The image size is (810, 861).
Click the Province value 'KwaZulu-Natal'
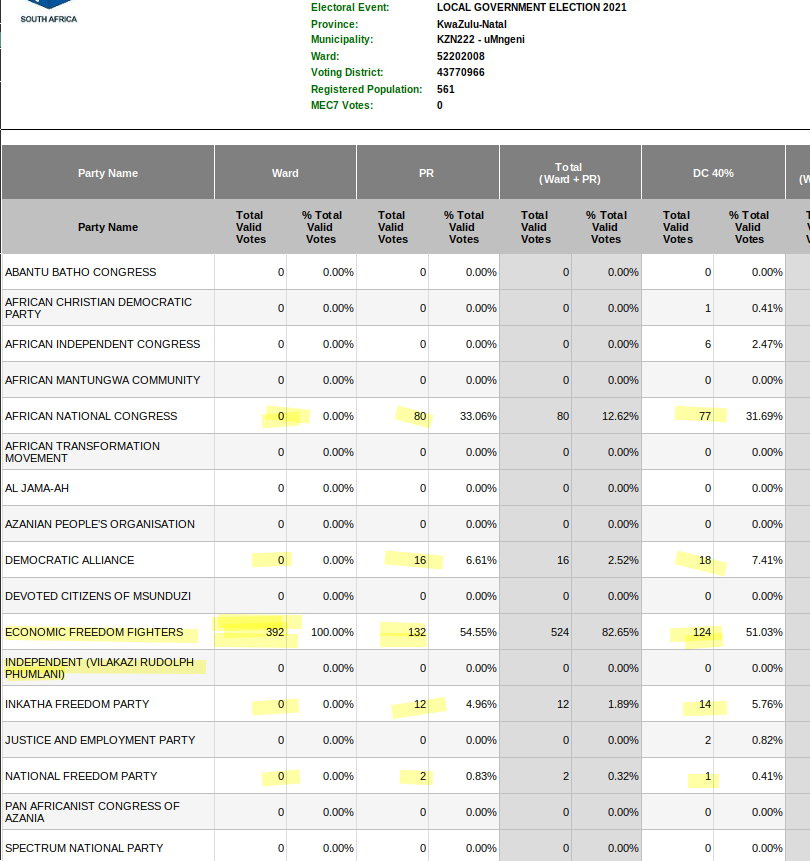click(471, 24)
